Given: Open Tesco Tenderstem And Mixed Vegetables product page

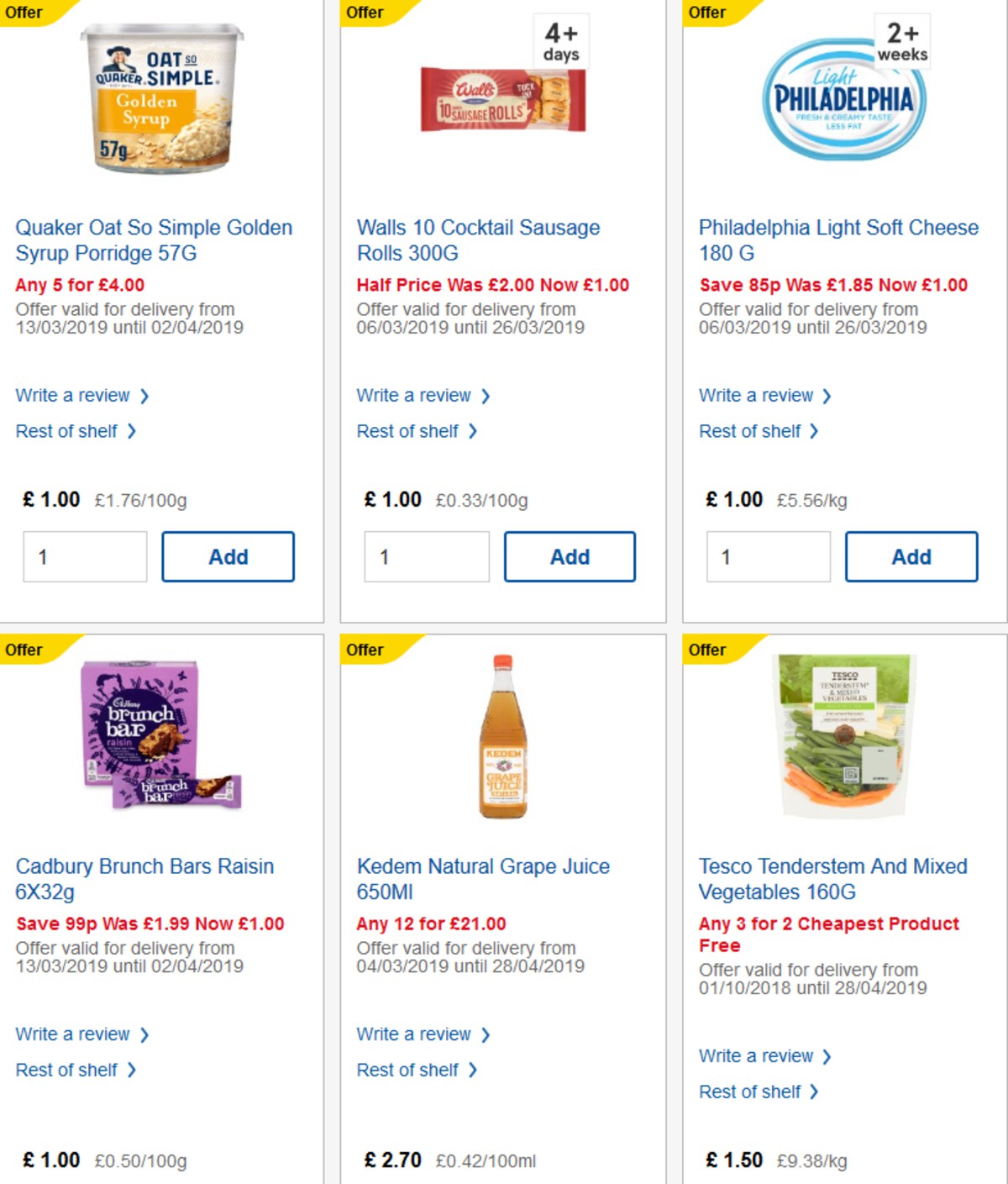Looking at the screenshot, I should pos(832,878).
